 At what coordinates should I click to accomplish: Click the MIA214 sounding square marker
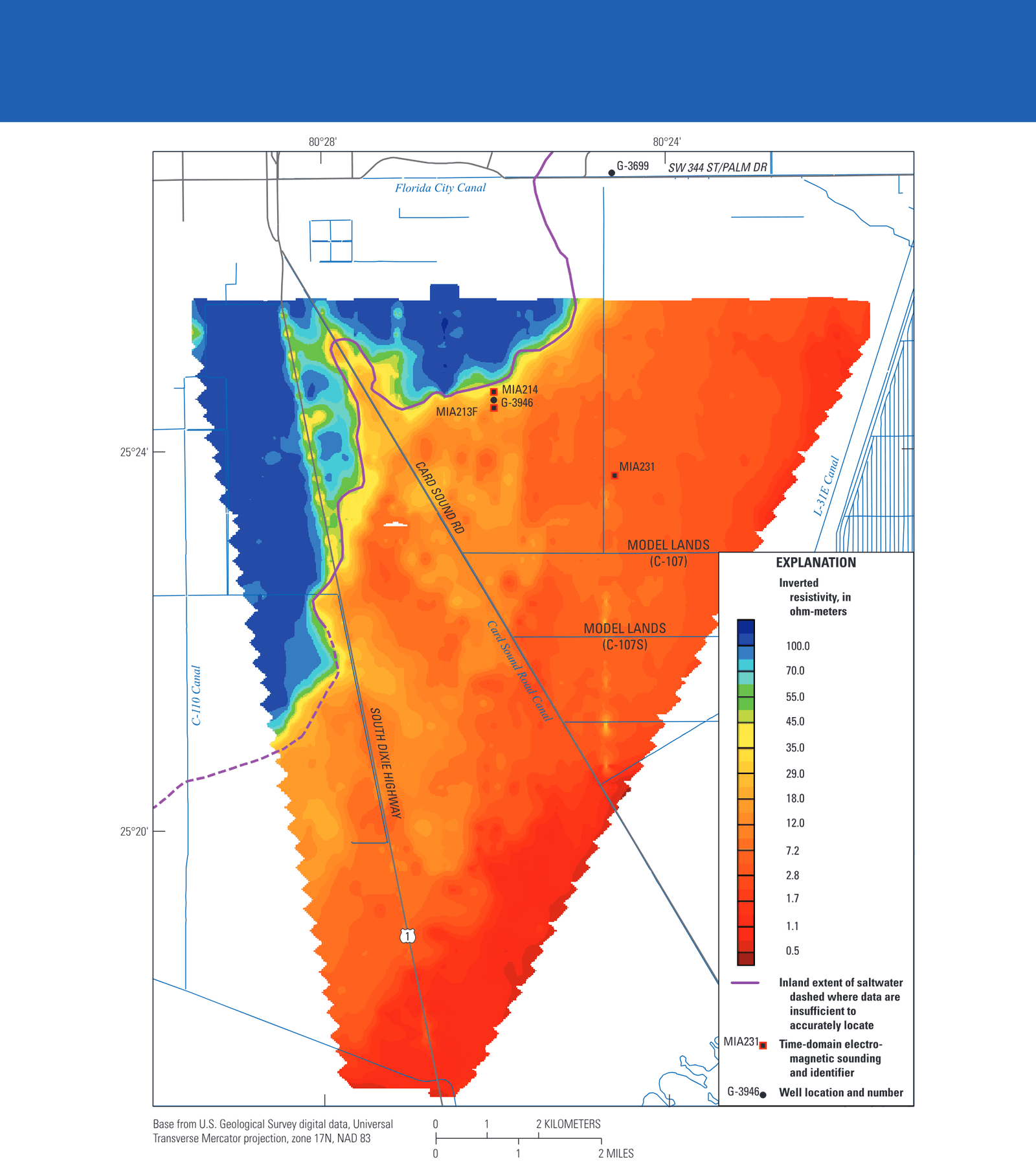(493, 392)
